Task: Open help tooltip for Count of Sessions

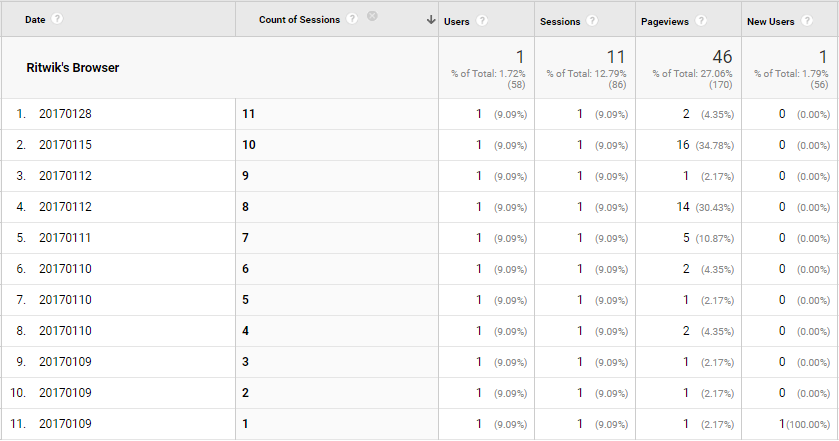Action: click(x=352, y=19)
